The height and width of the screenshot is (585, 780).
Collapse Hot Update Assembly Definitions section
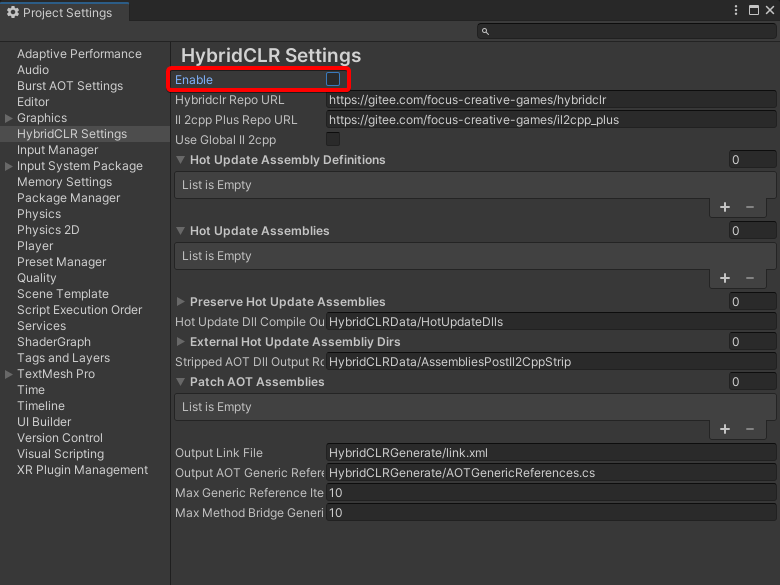(181, 160)
